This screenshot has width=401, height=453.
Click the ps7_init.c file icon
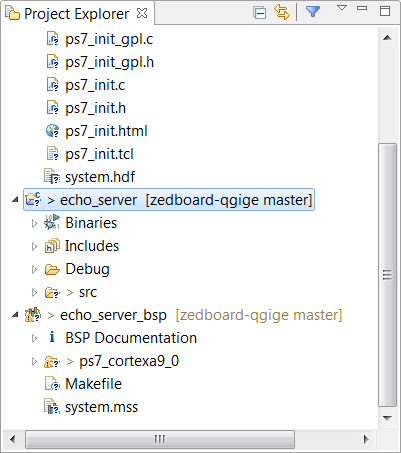53,85
